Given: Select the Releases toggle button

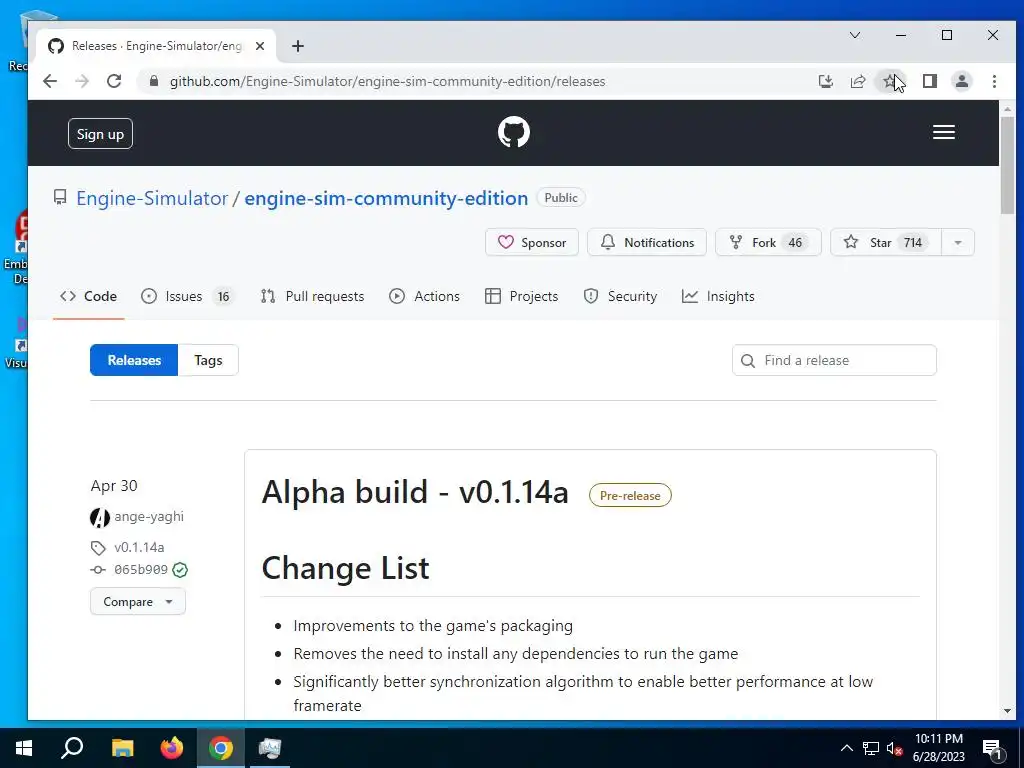Looking at the screenshot, I should [x=134, y=360].
